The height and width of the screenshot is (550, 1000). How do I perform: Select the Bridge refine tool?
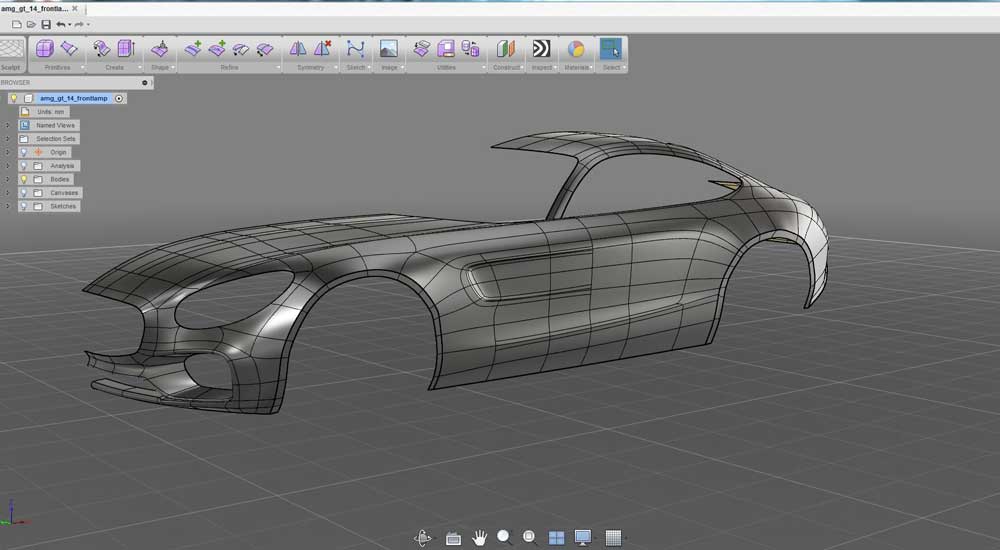click(240, 49)
